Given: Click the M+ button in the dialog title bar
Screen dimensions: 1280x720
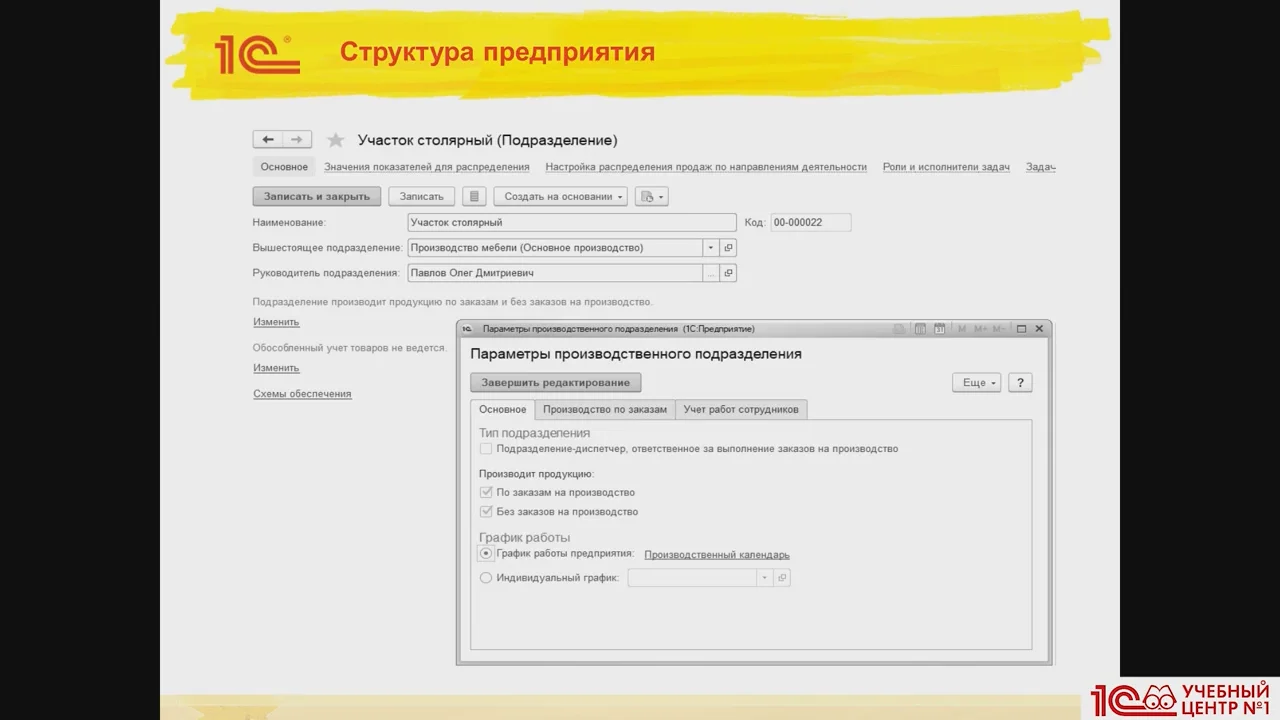Looking at the screenshot, I should 980,329.
